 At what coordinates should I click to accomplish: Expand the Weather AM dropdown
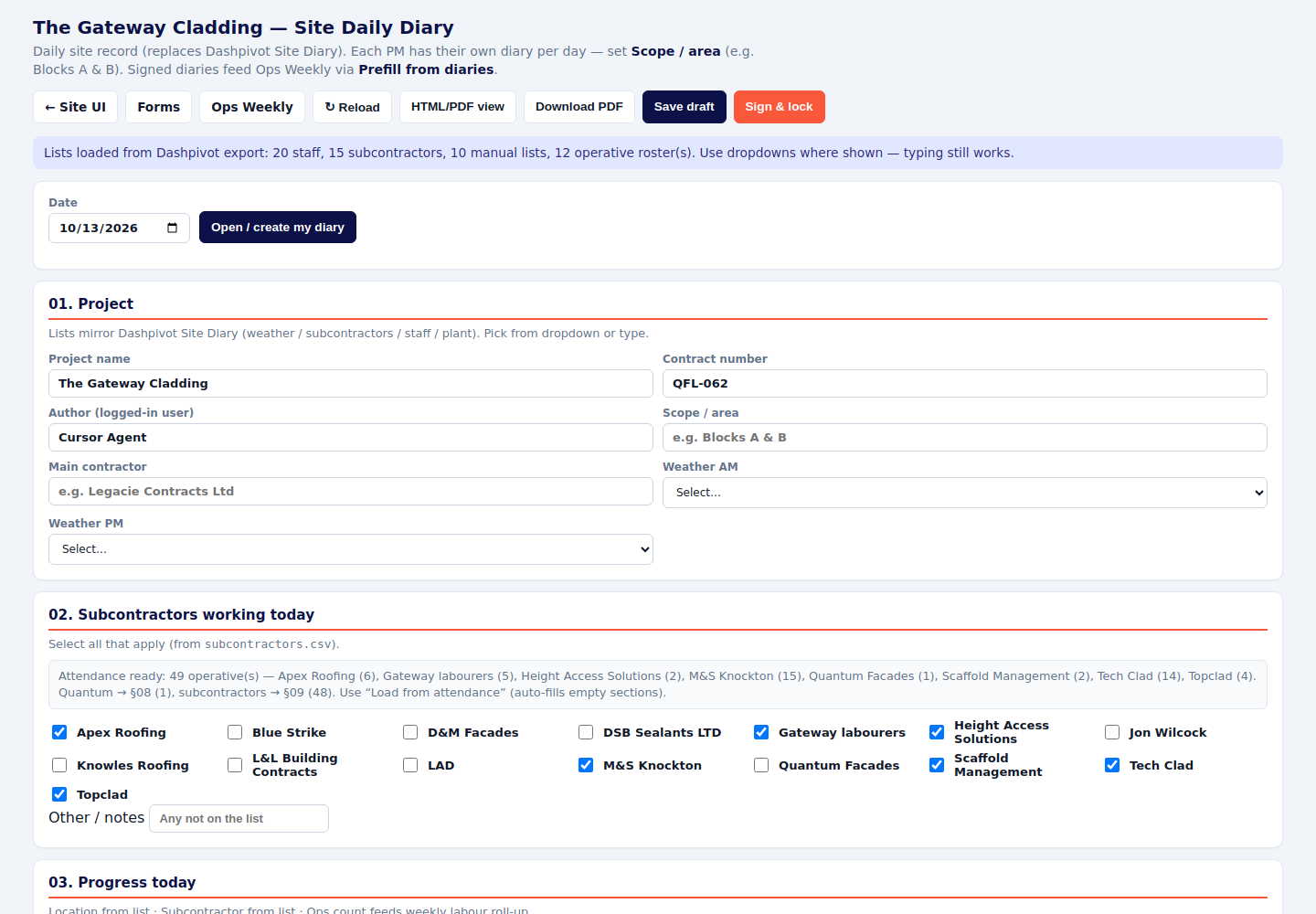click(965, 493)
